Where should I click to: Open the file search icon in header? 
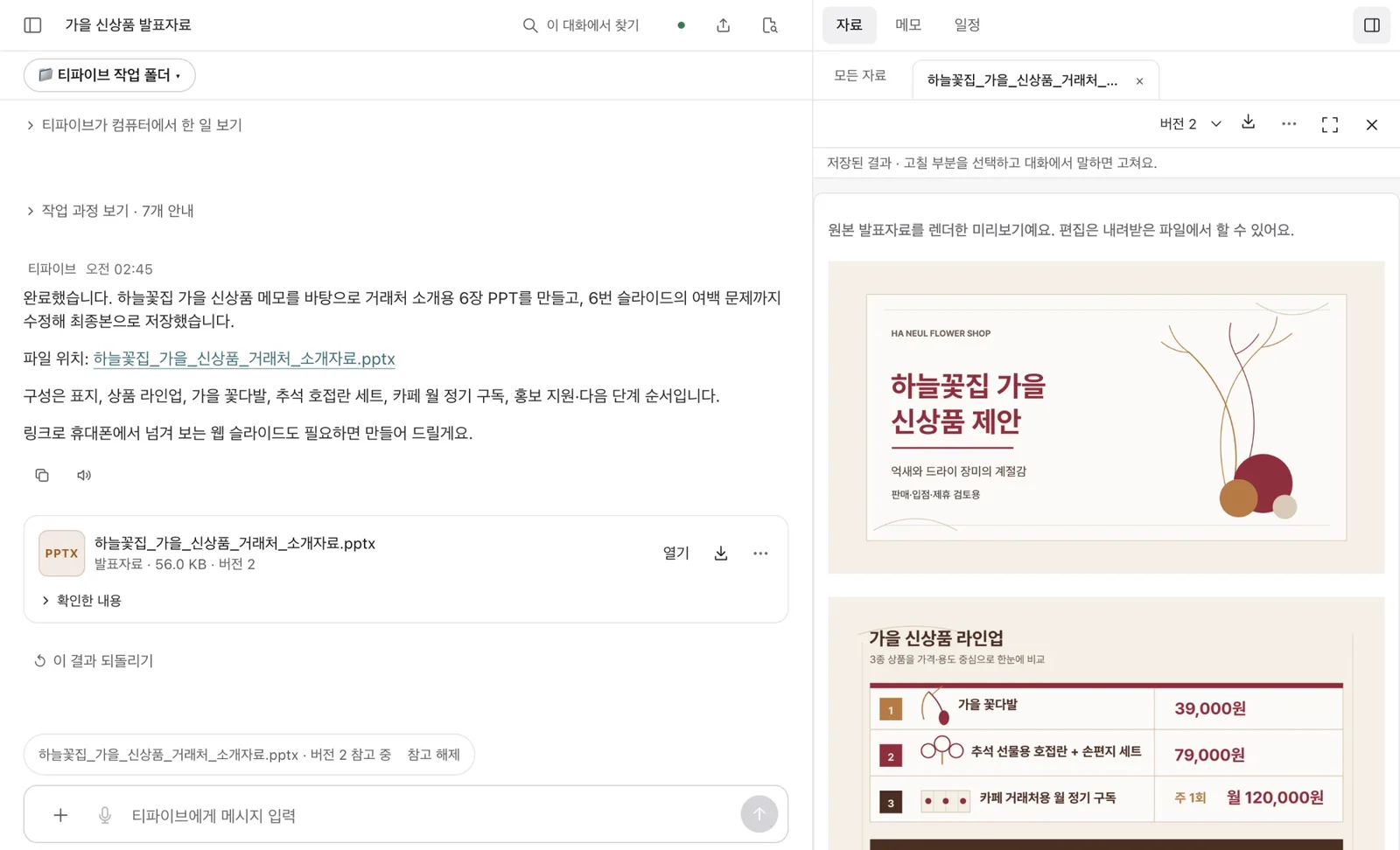coord(770,25)
